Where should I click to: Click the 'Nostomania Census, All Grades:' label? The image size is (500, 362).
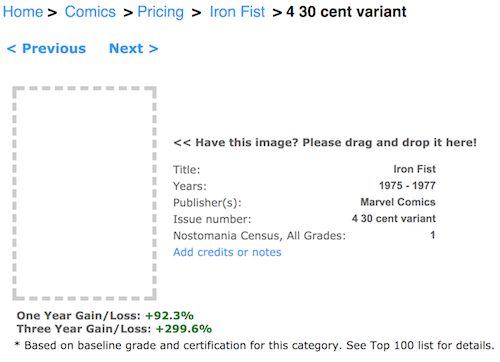pos(259,236)
